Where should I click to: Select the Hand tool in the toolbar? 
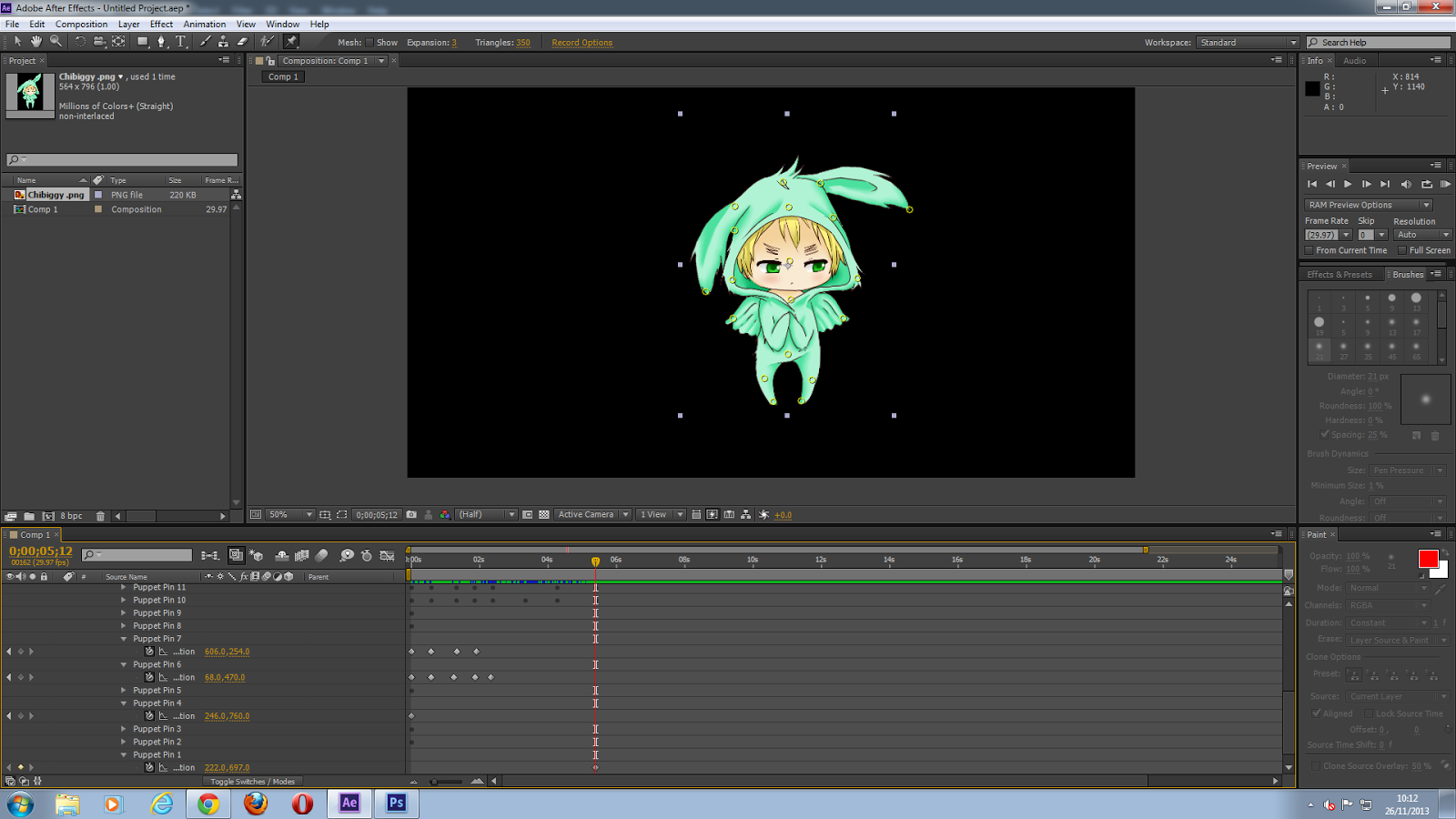[x=35, y=41]
